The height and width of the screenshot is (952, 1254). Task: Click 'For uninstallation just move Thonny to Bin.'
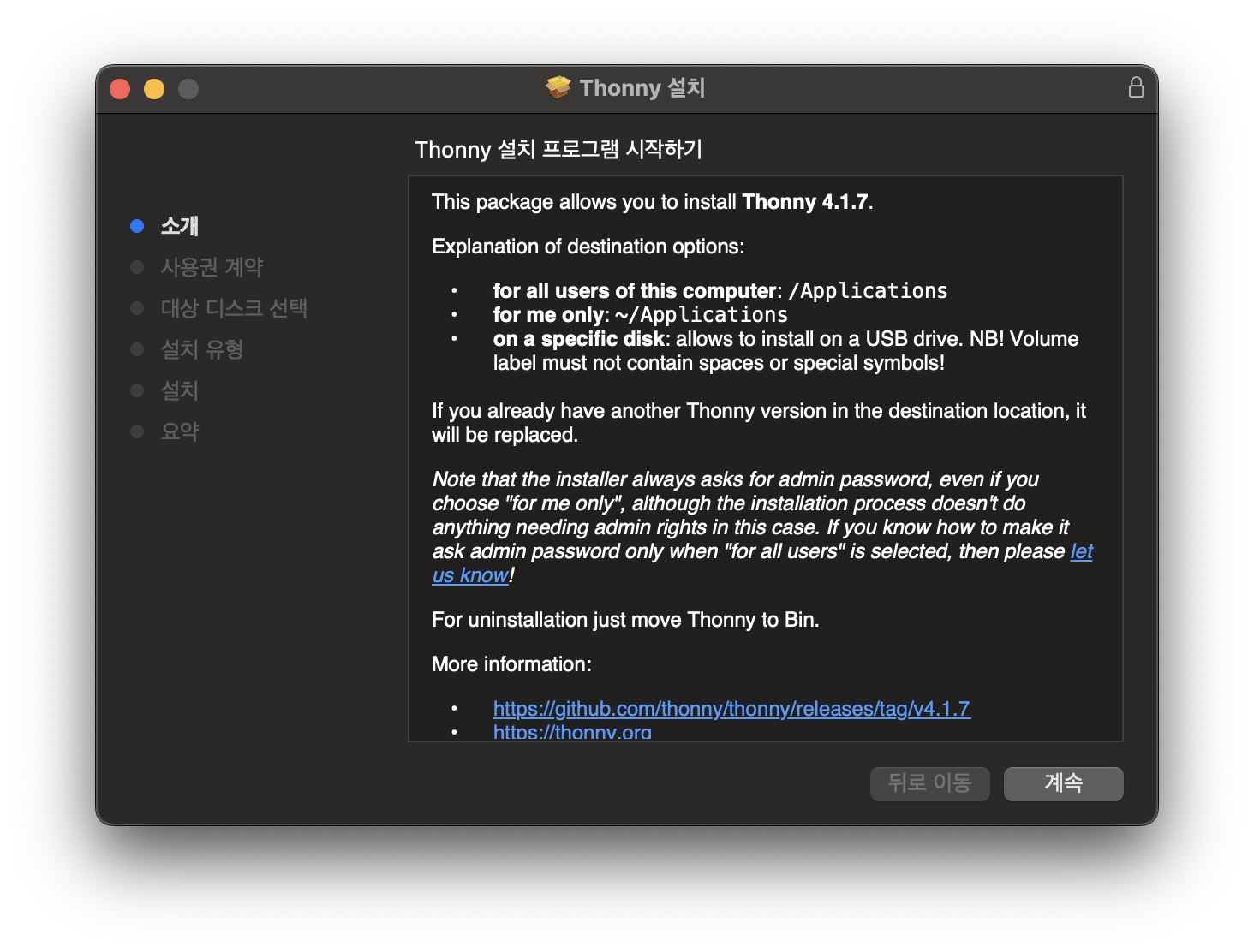point(625,620)
